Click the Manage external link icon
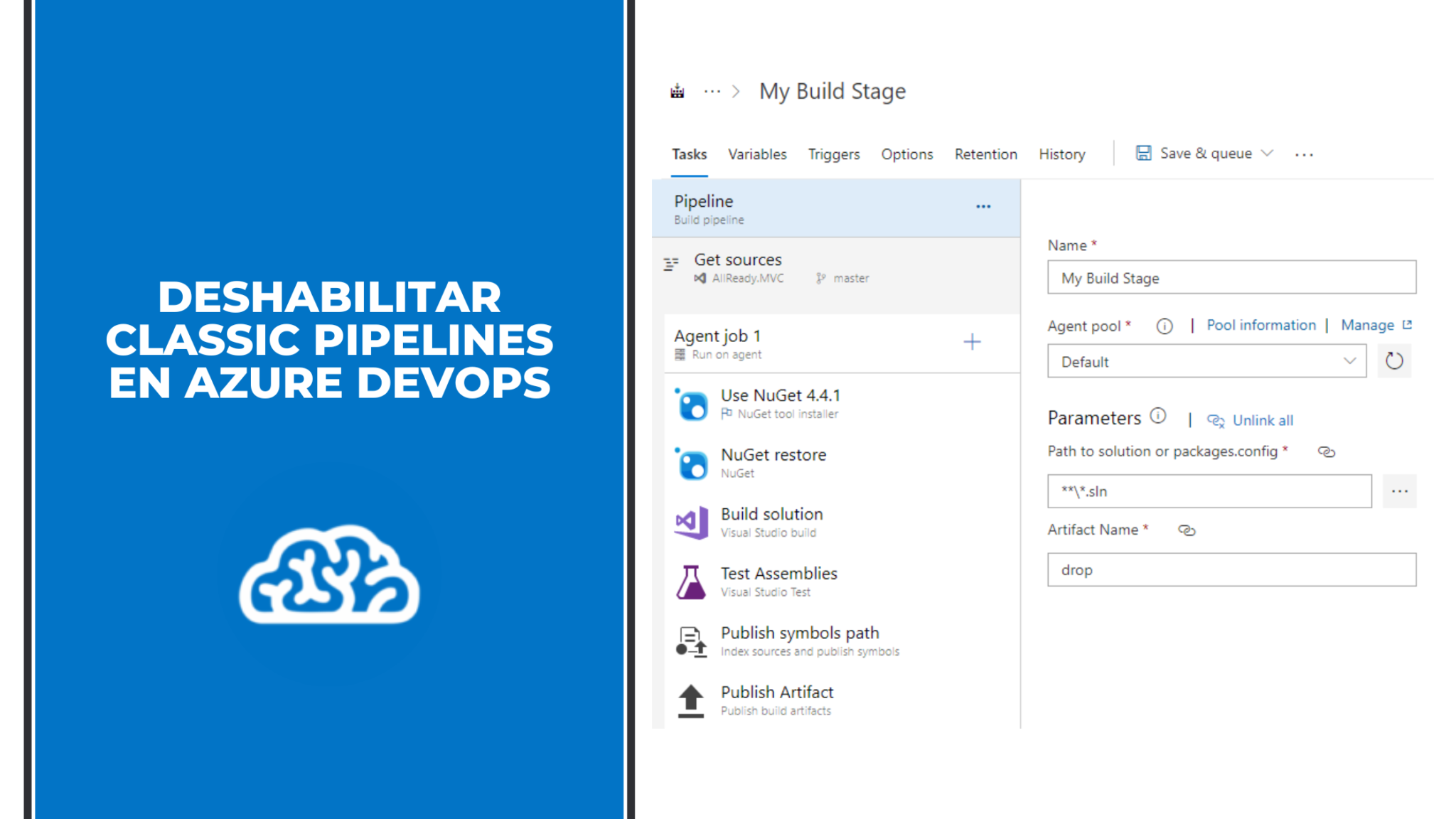Viewport: 1456px width, 819px height. pos(1407,324)
